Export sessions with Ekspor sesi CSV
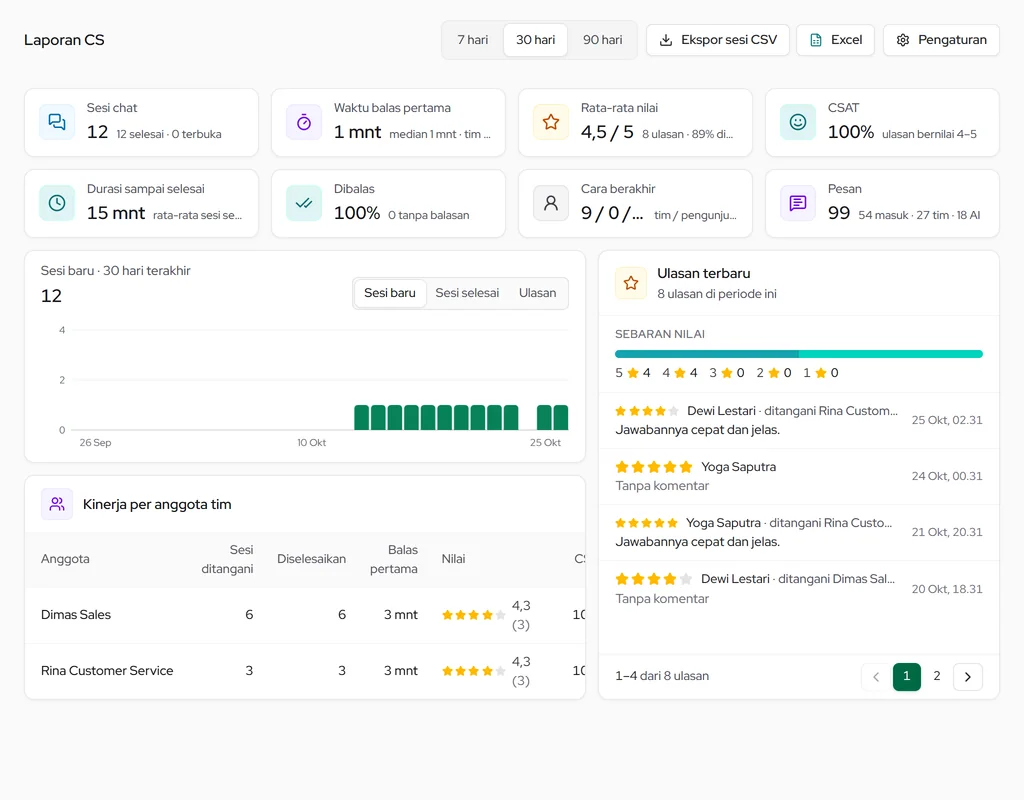The width and height of the screenshot is (1024, 800). (718, 40)
